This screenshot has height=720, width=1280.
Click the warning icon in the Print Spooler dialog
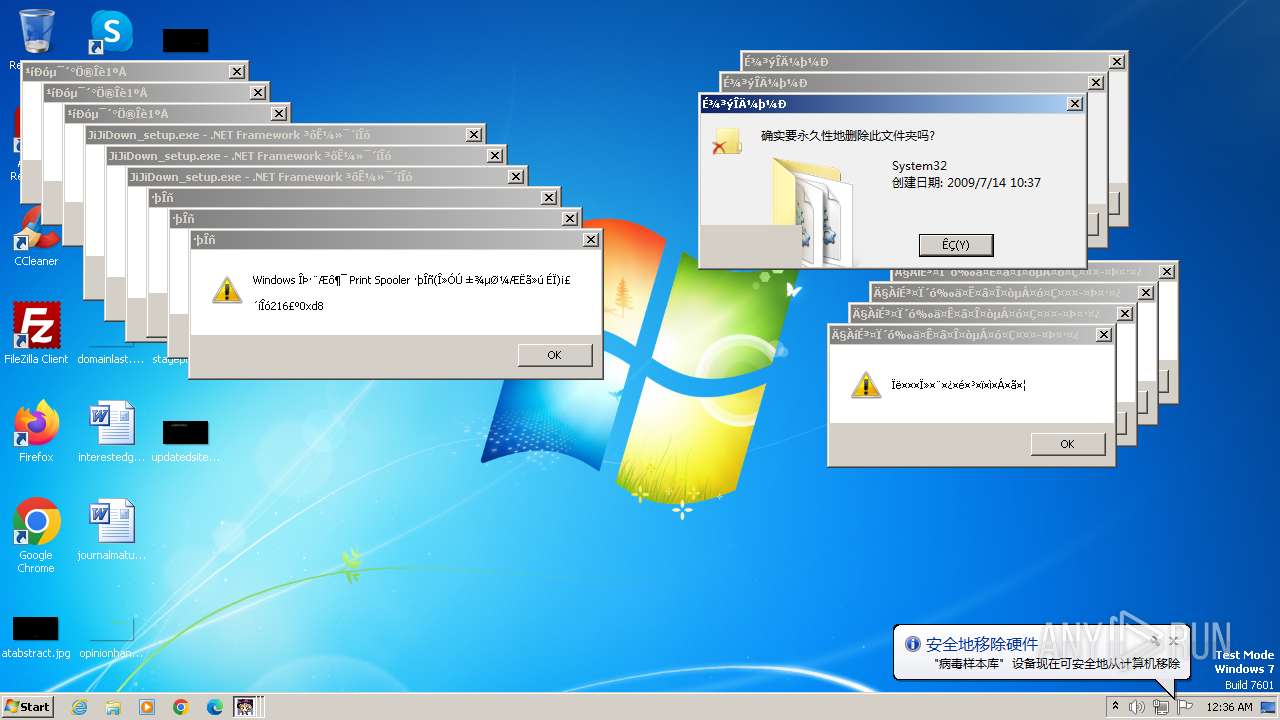click(x=228, y=290)
